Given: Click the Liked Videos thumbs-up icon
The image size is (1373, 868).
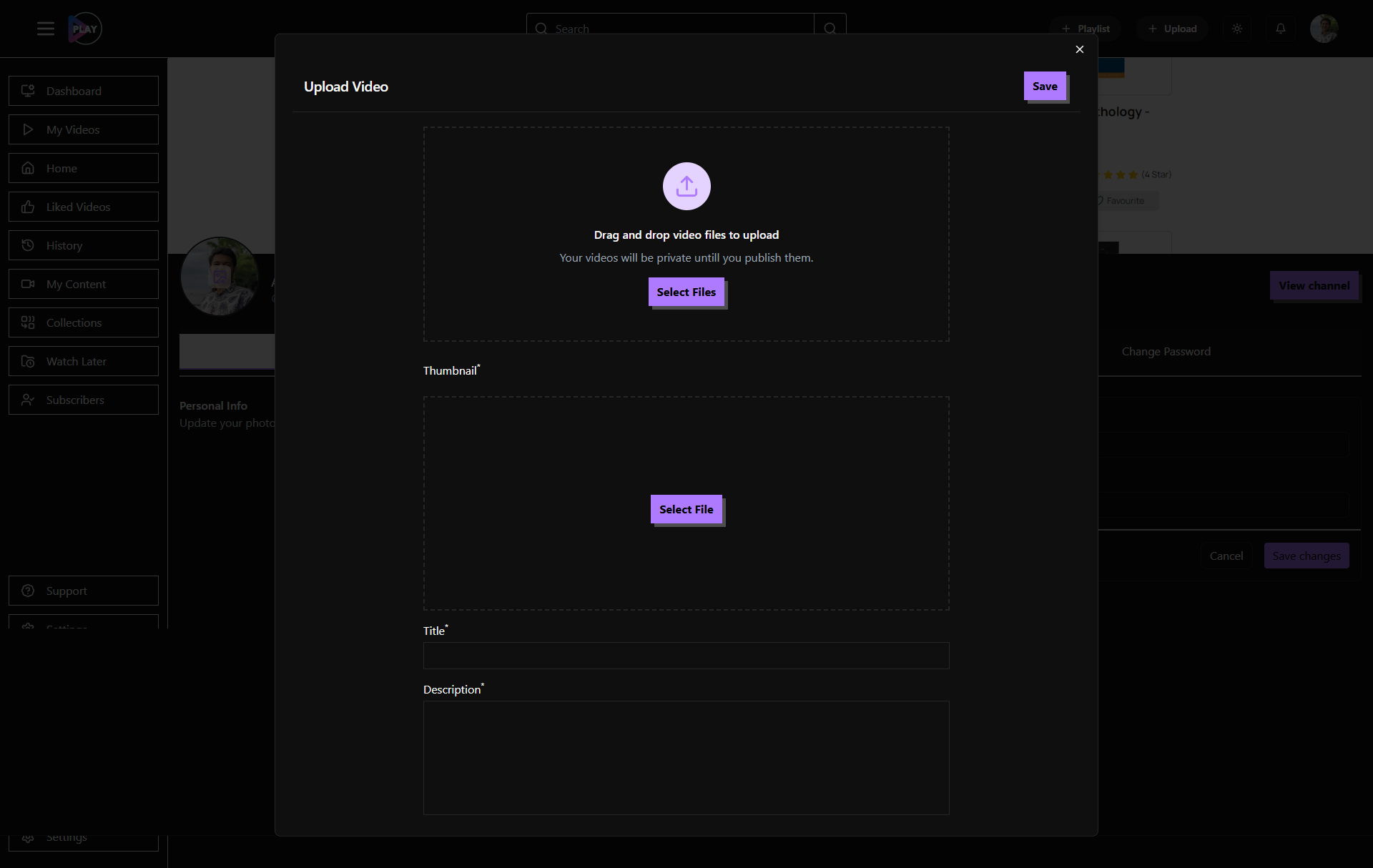Looking at the screenshot, I should 28,207.
